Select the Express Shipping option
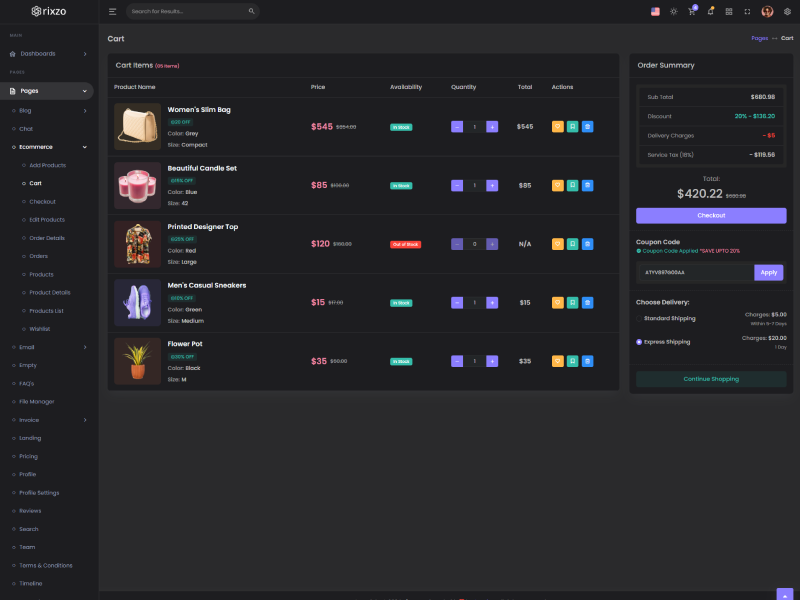This screenshot has width=800, height=600. (x=640, y=342)
